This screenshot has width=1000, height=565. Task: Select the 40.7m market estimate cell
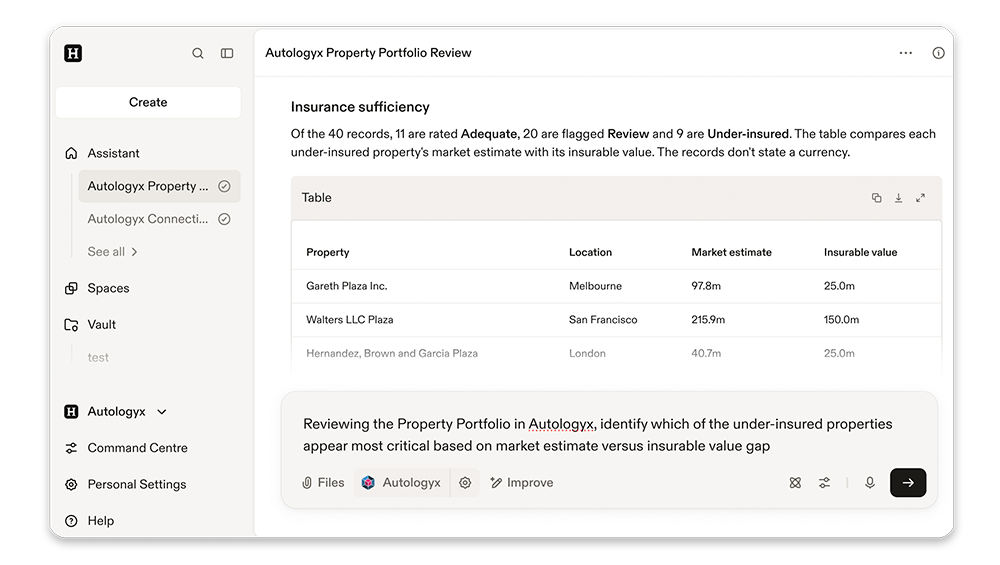[706, 353]
